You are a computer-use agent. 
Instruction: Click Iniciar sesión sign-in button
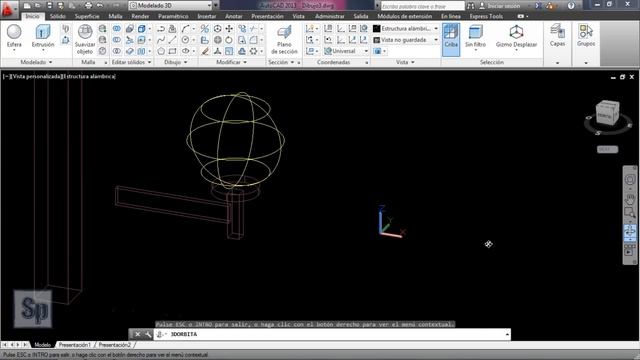pos(500,6)
